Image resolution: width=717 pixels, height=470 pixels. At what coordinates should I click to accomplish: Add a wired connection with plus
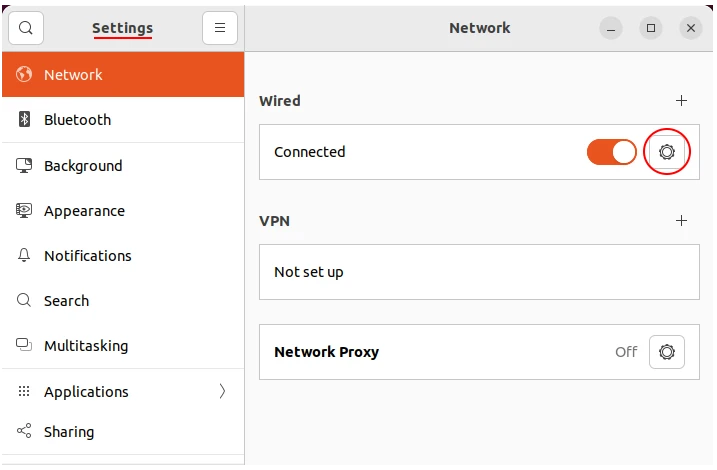click(x=682, y=100)
